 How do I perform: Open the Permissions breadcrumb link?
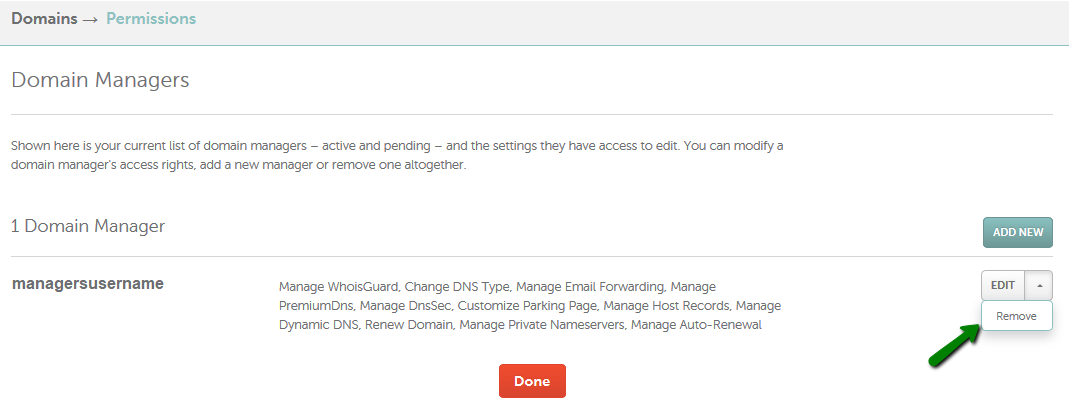[151, 19]
